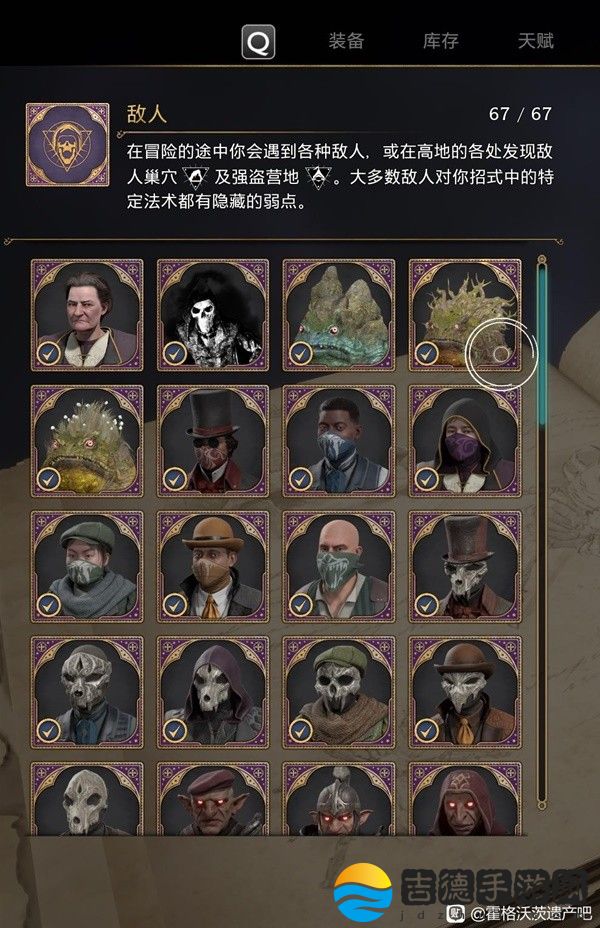
Task: Open the 天赋 tab
Action: tap(536, 41)
